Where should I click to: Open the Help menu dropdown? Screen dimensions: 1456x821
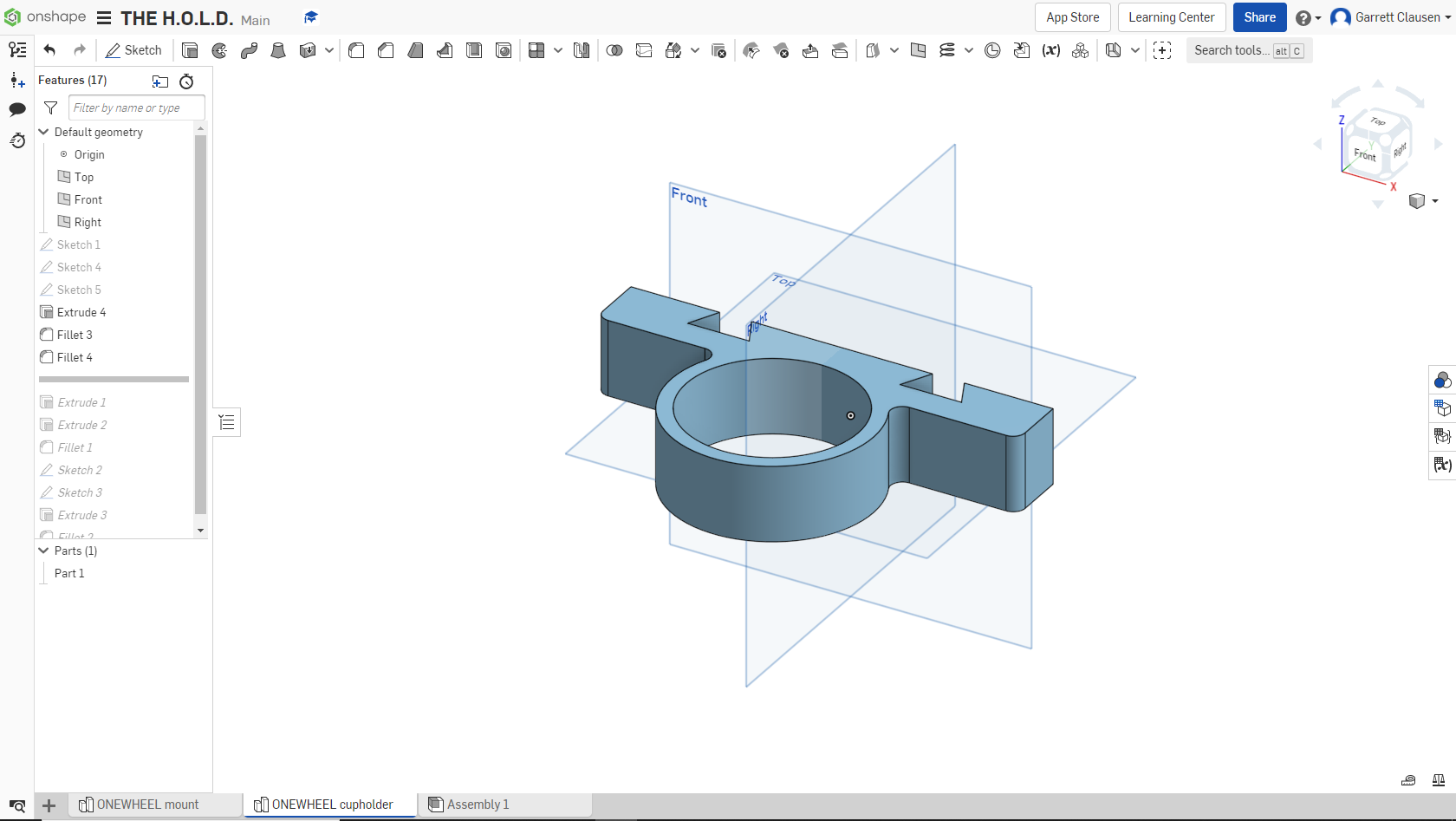click(1308, 18)
